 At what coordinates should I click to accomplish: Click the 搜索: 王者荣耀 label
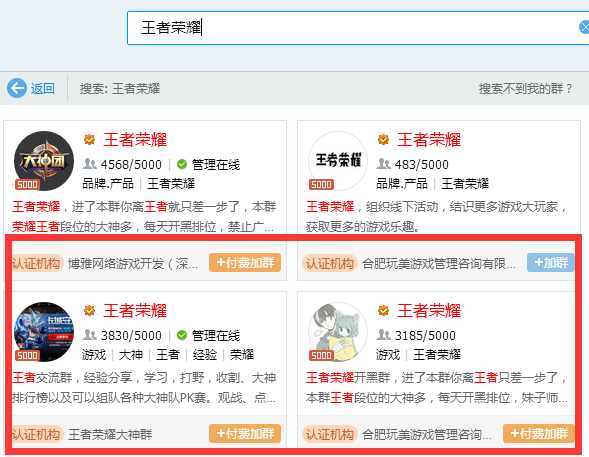pyautogui.click(x=120, y=89)
